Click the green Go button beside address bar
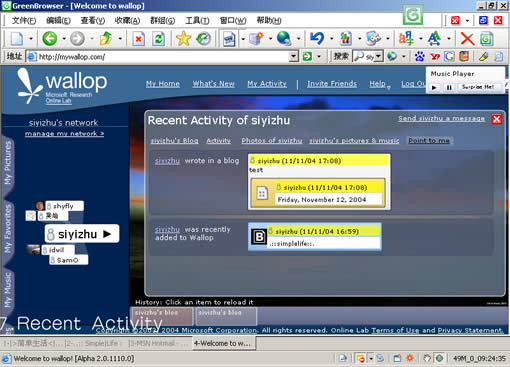 pyautogui.click(x=307, y=57)
